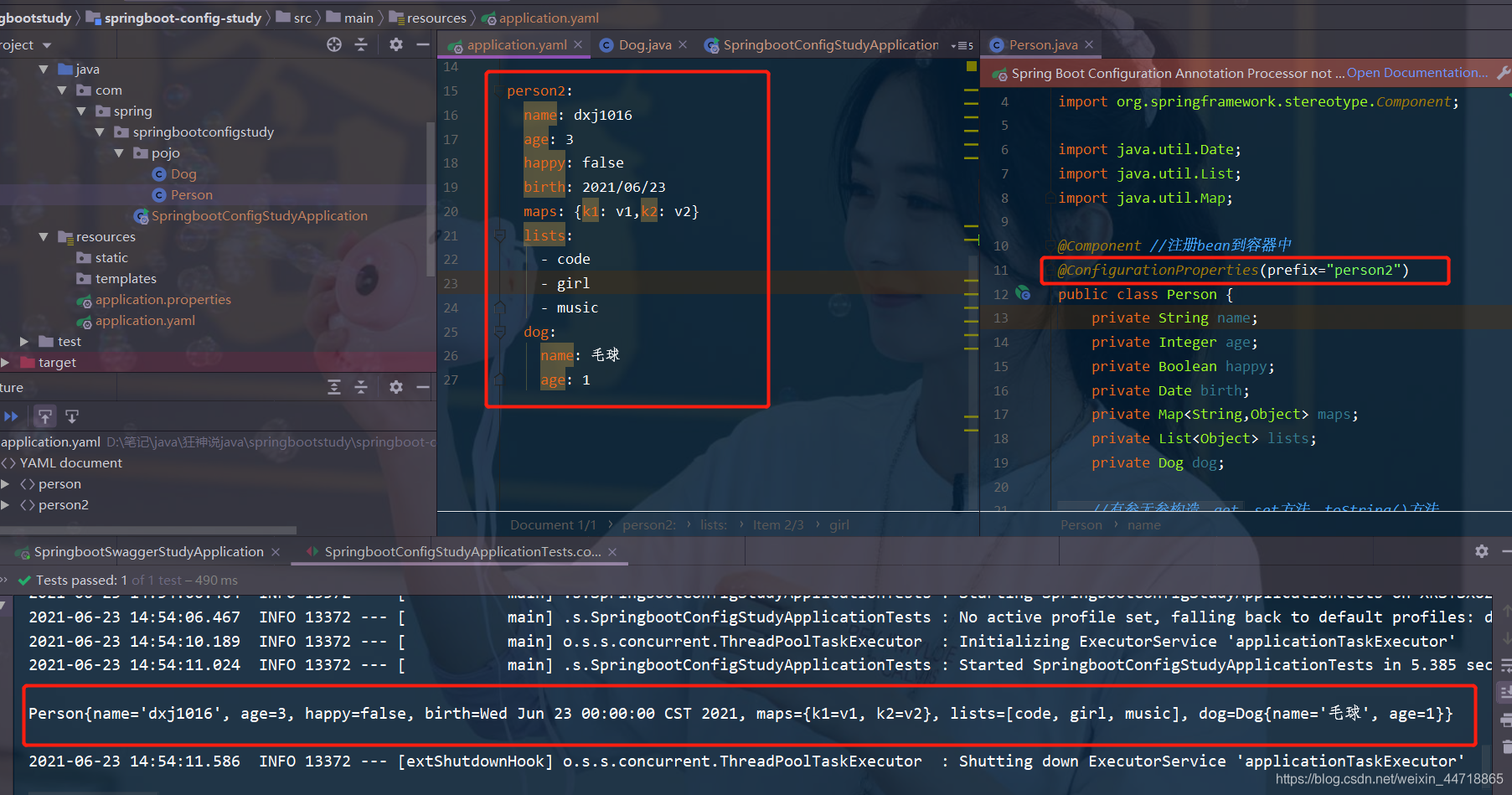
Task: Click springboot-config-study in breadcrumb path
Action: pos(174,18)
